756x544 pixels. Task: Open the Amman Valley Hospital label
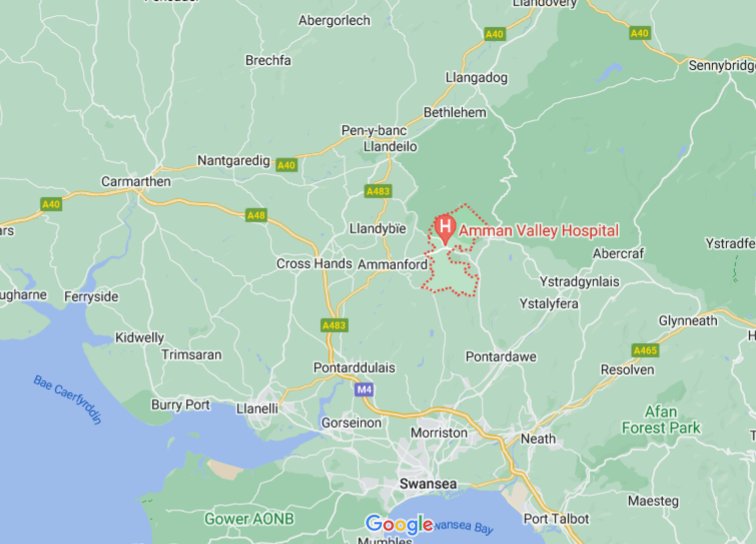(539, 231)
